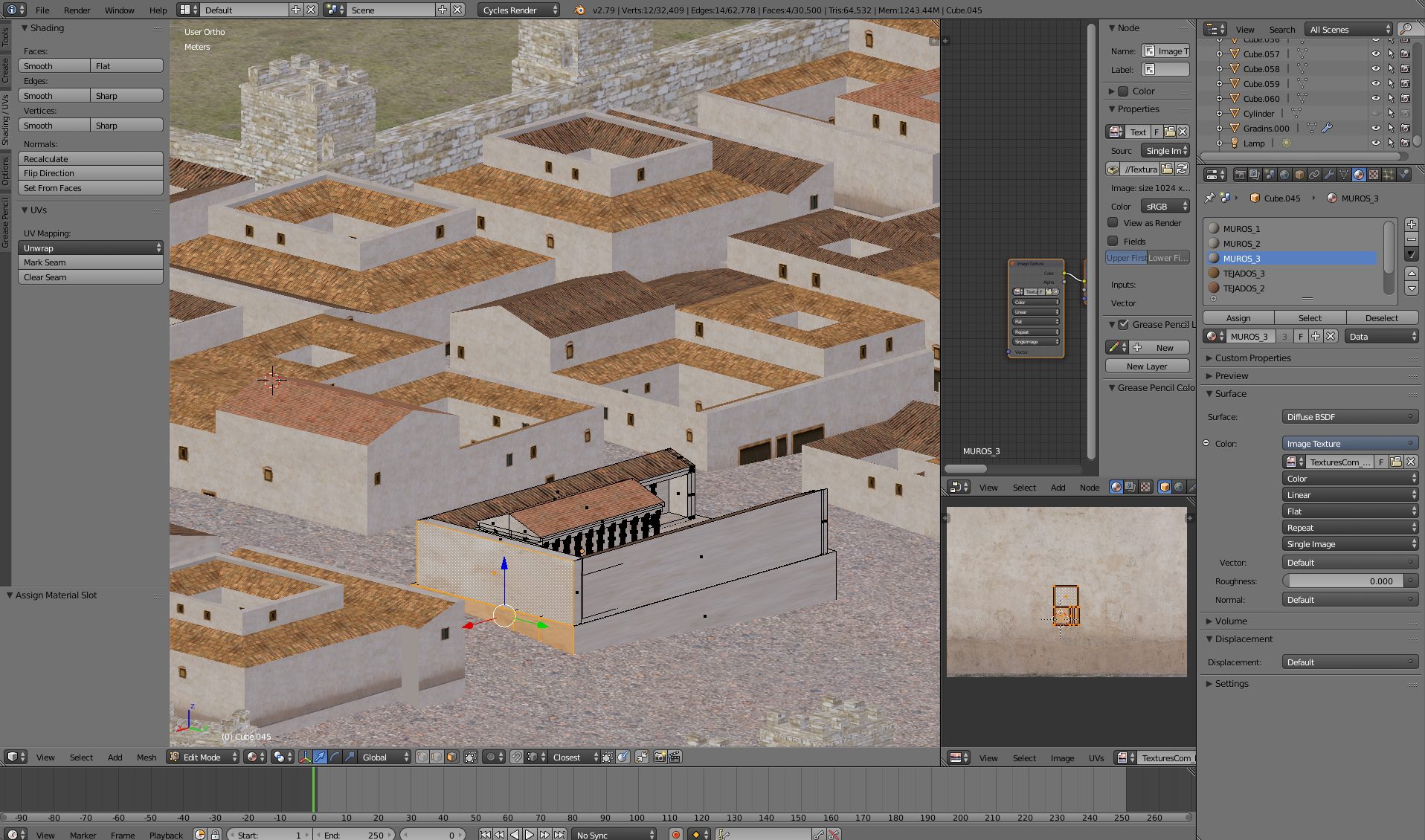
Task: Open the Cycles Render engine dropdown
Action: [519, 10]
